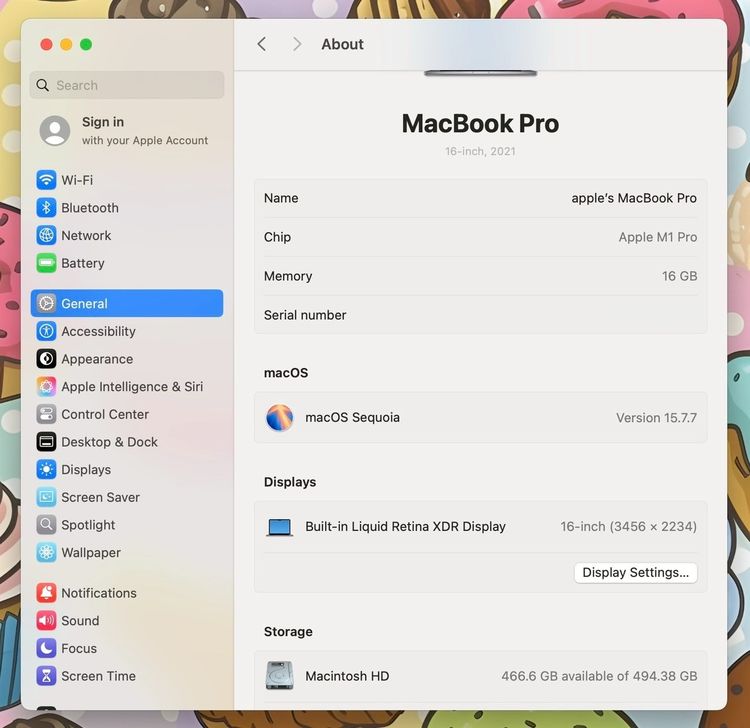Click Built-in Liquid Retina XDR Display label

pos(406,527)
